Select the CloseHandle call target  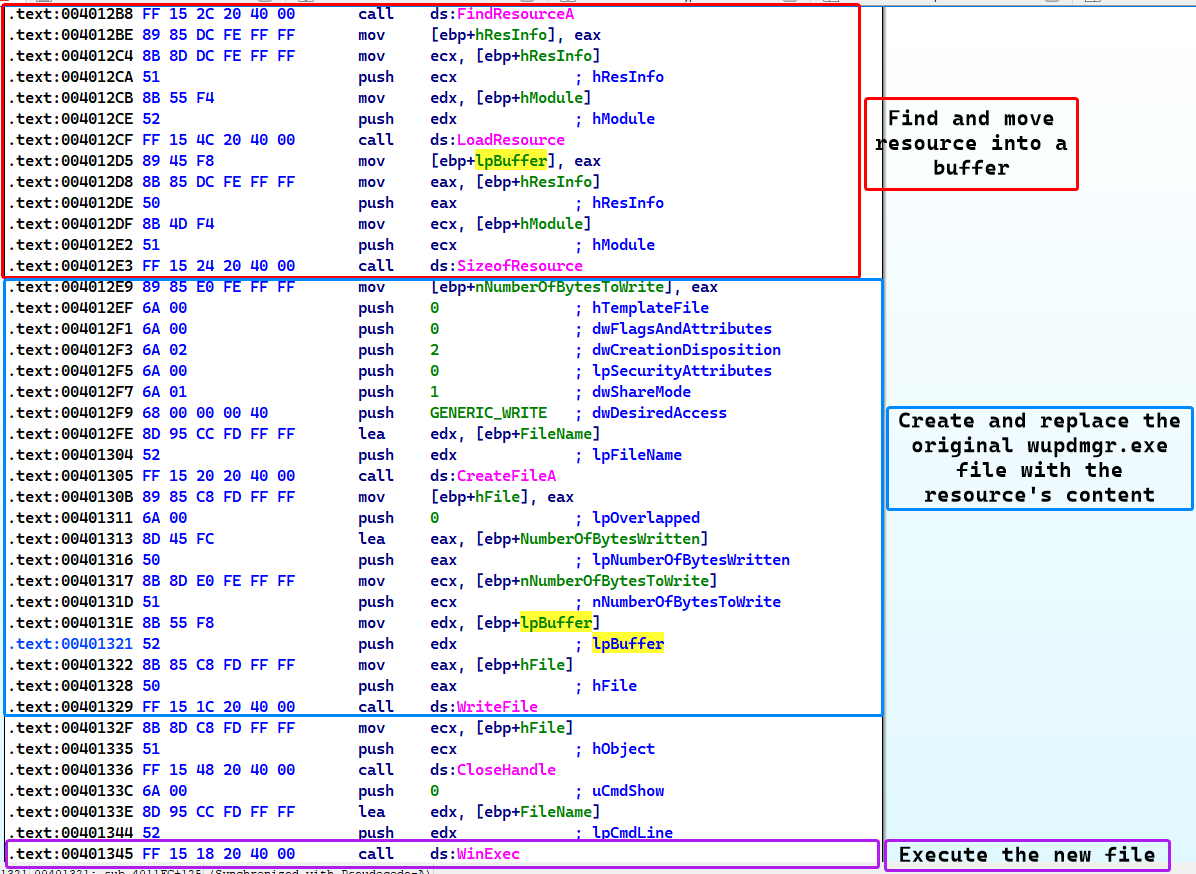click(506, 769)
